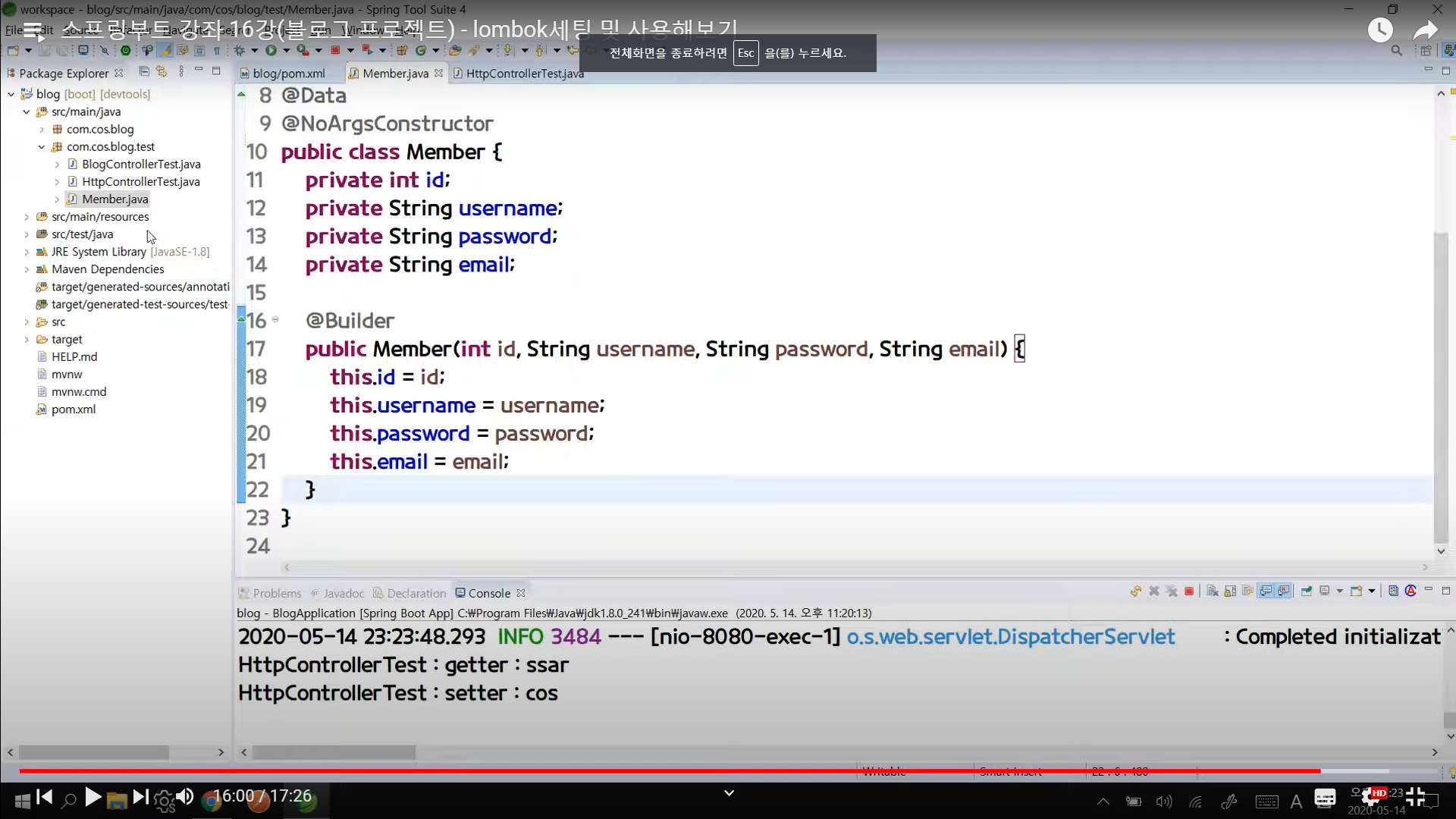
Task: Expand the Maven Dependencies node
Action: click(26, 269)
